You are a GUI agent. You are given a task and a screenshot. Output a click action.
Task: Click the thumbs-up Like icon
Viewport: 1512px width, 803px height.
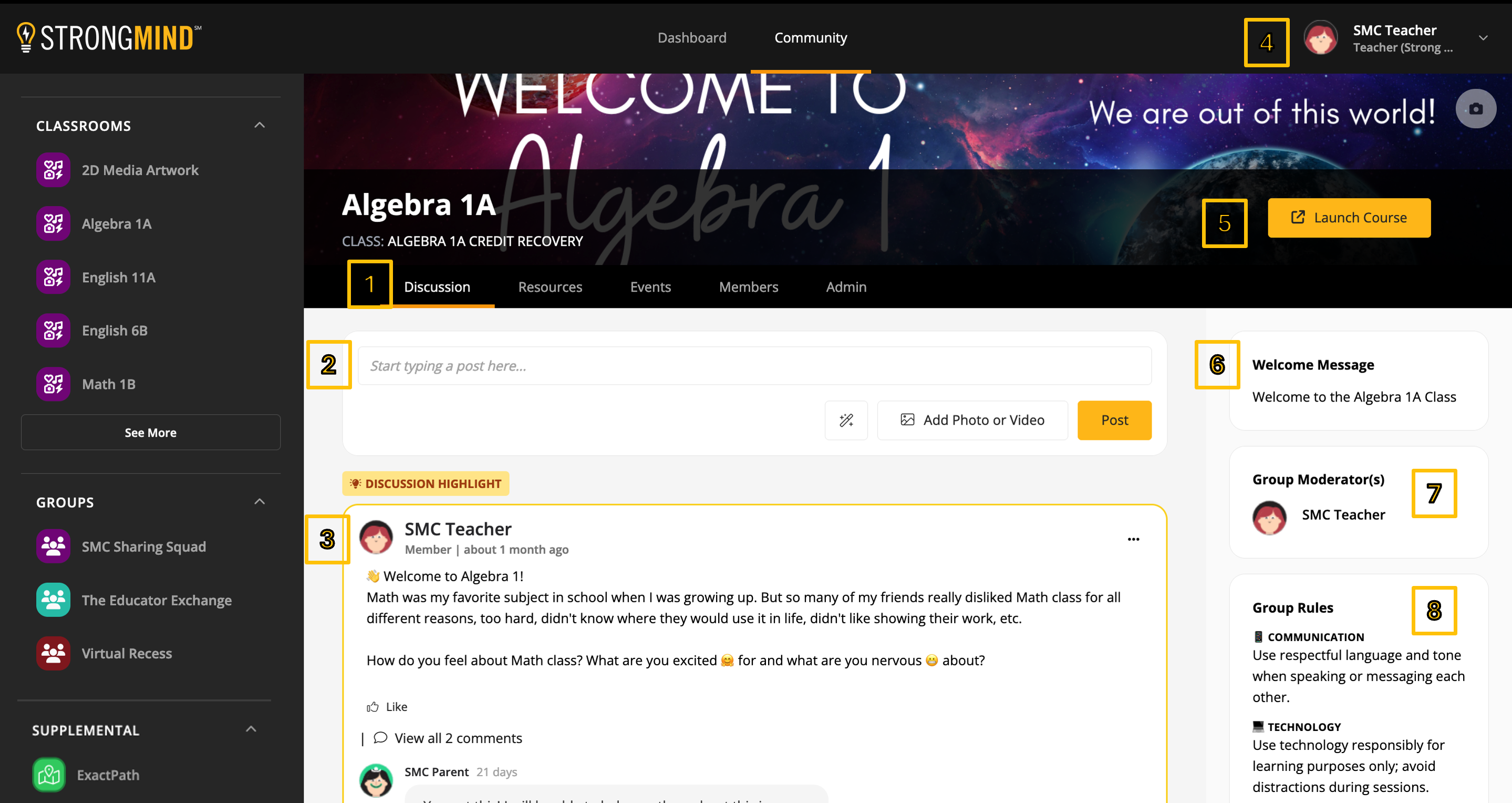pos(372,707)
